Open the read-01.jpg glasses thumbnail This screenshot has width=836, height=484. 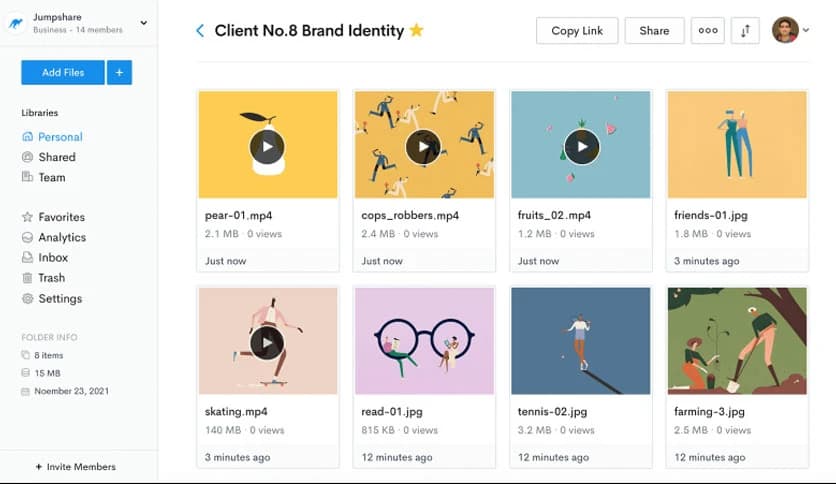tap(424, 340)
